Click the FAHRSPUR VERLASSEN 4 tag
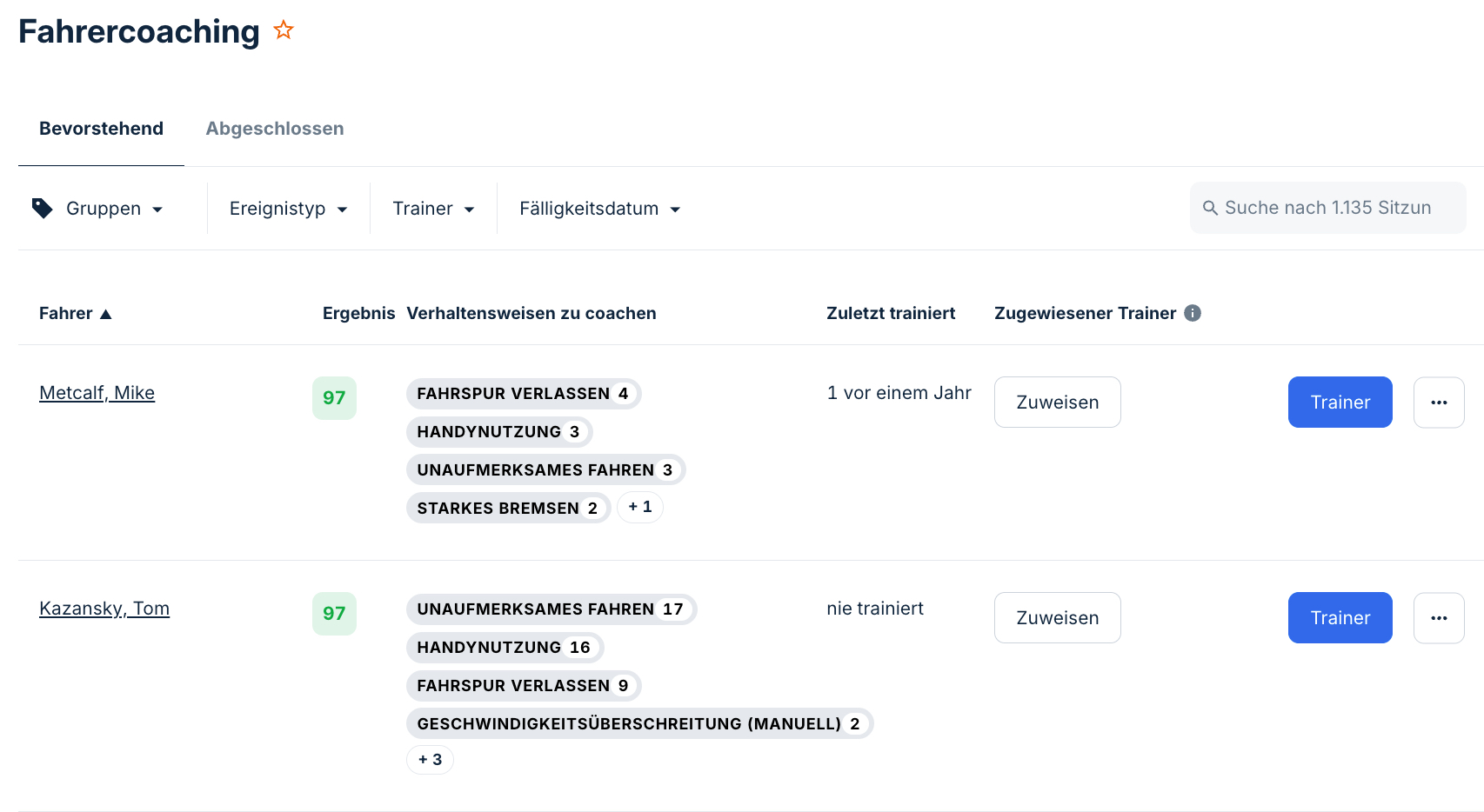 [x=524, y=394]
